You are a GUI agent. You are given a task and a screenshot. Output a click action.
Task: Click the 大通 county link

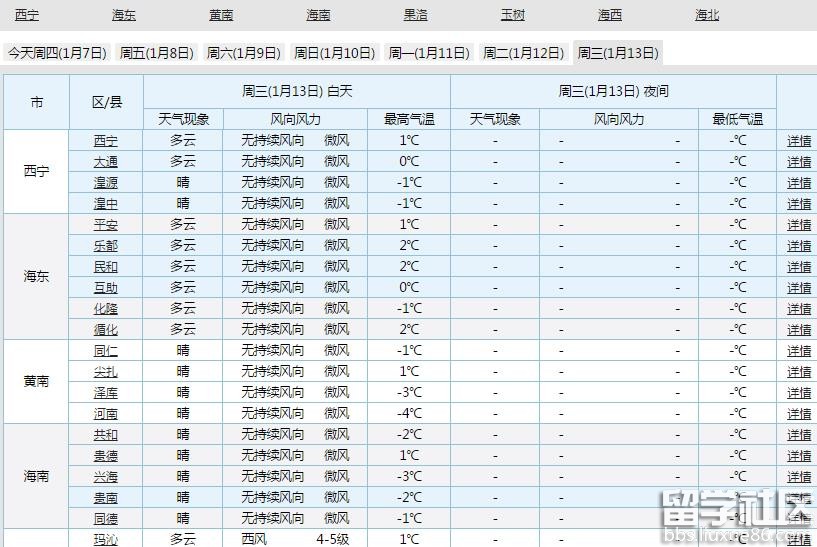pyautogui.click(x=105, y=162)
